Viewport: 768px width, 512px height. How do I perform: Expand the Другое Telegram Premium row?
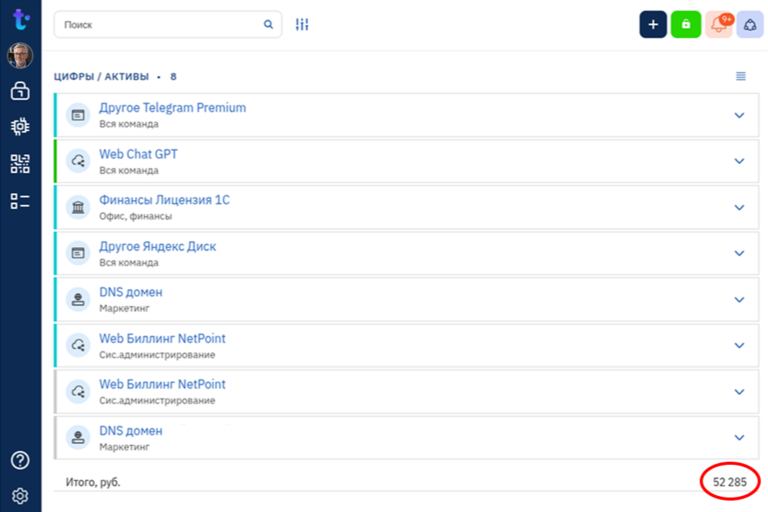point(739,115)
